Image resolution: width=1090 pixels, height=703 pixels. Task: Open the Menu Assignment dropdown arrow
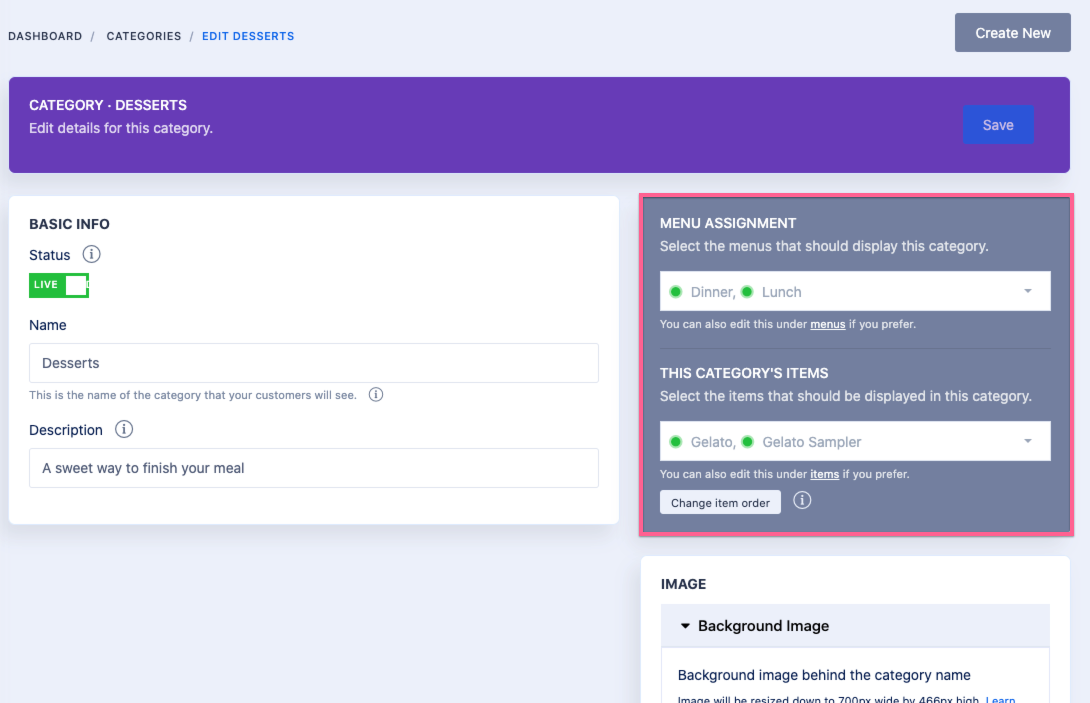[1028, 292]
